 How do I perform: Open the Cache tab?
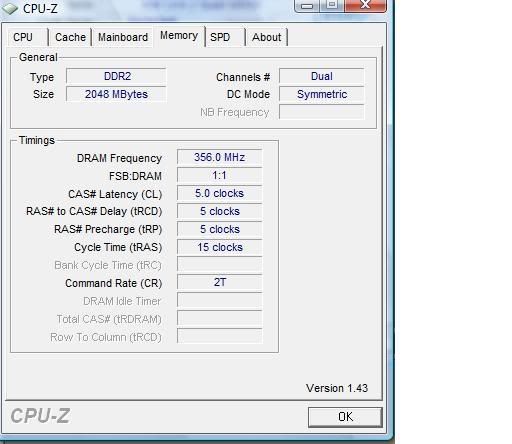(70, 37)
